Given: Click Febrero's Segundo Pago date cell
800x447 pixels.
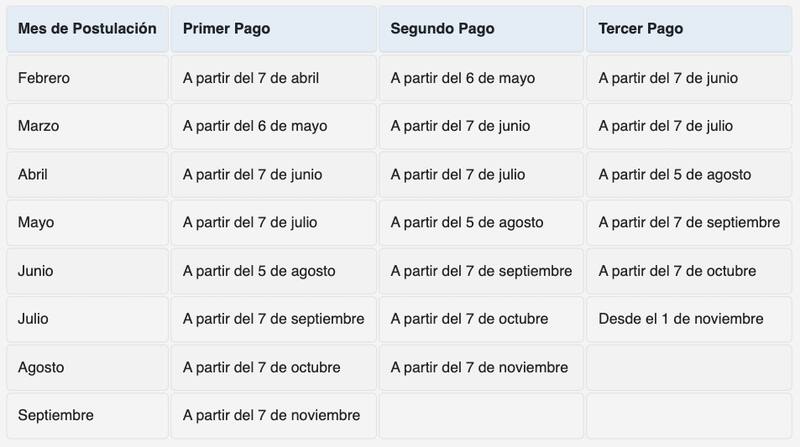Looking at the screenshot, I should (481, 78).
